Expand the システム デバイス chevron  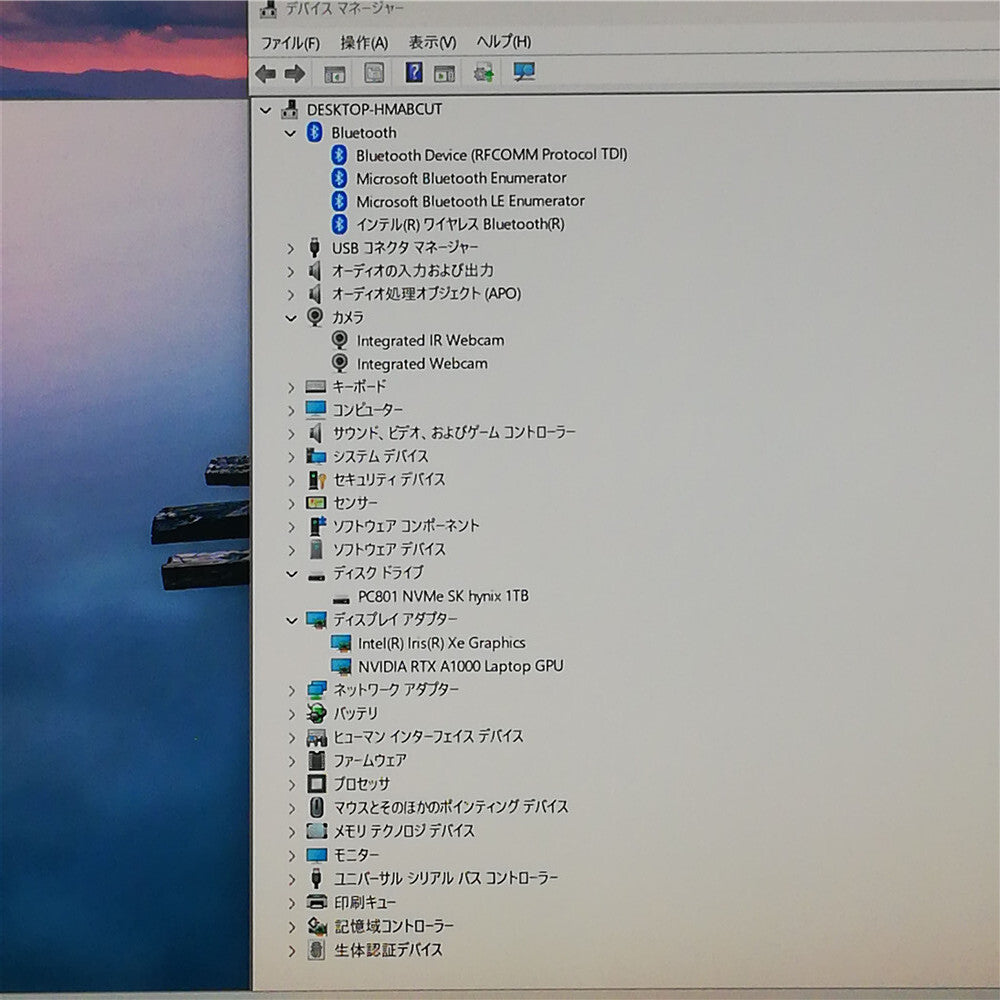click(291, 457)
